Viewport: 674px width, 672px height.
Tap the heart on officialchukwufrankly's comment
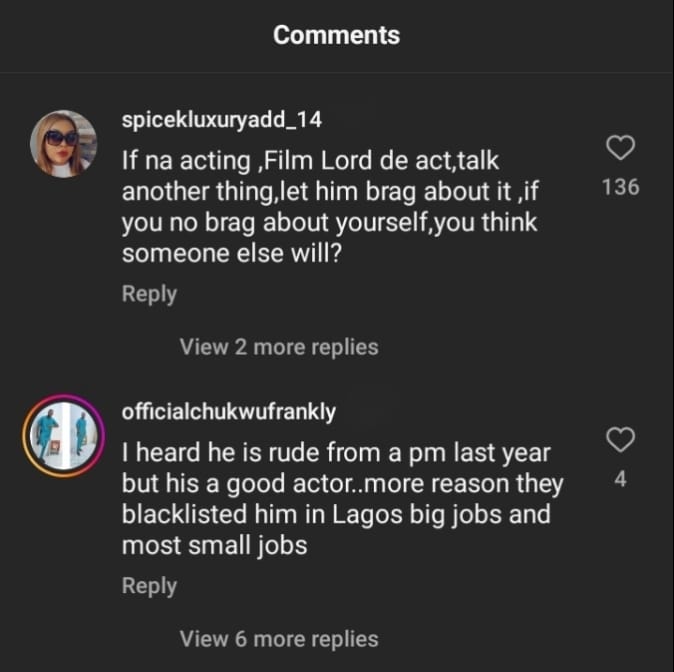tap(621, 439)
